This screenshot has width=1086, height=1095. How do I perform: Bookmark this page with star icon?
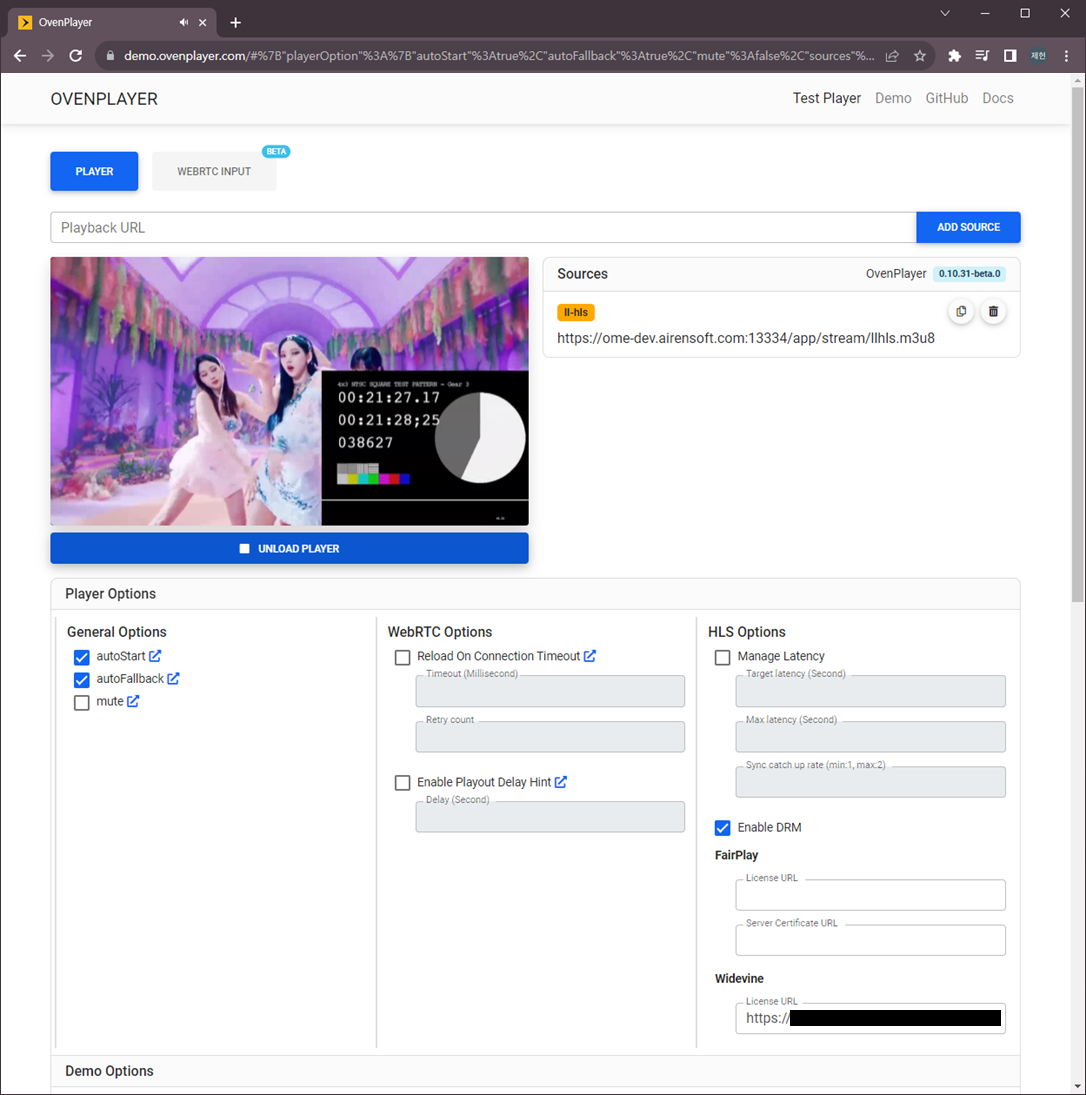coord(920,56)
